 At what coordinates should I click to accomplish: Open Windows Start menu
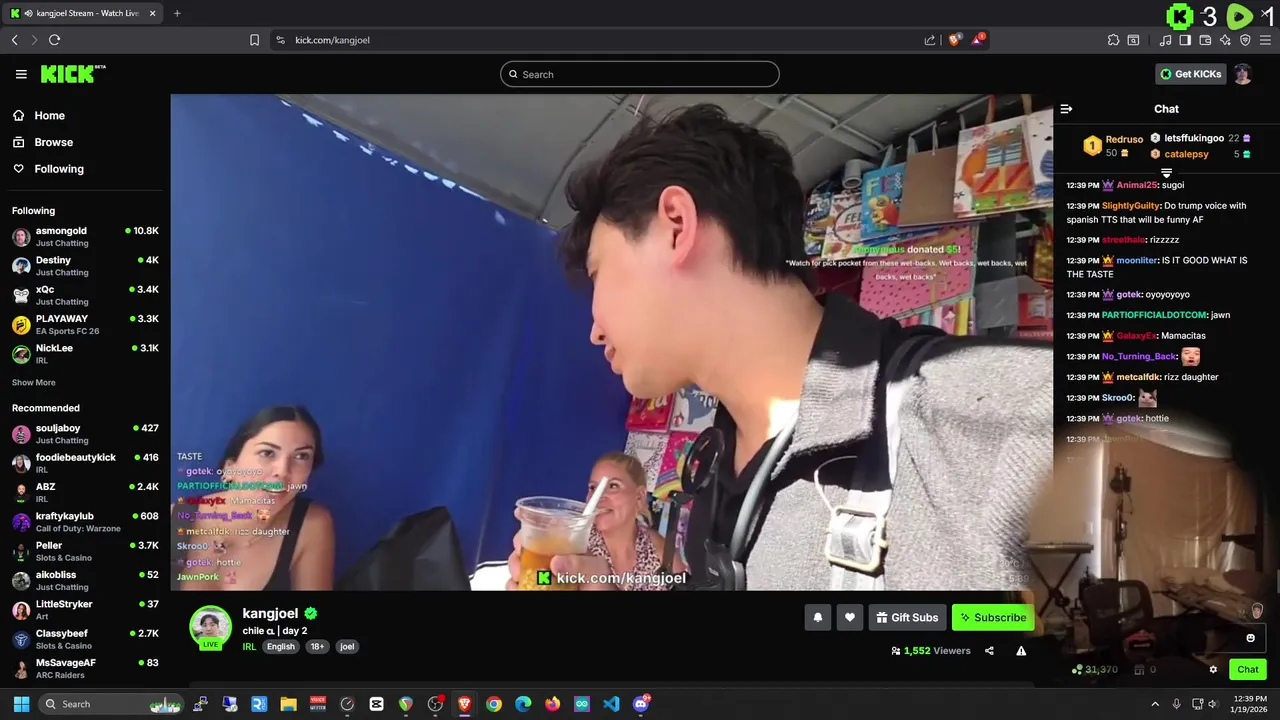pos(21,704)
